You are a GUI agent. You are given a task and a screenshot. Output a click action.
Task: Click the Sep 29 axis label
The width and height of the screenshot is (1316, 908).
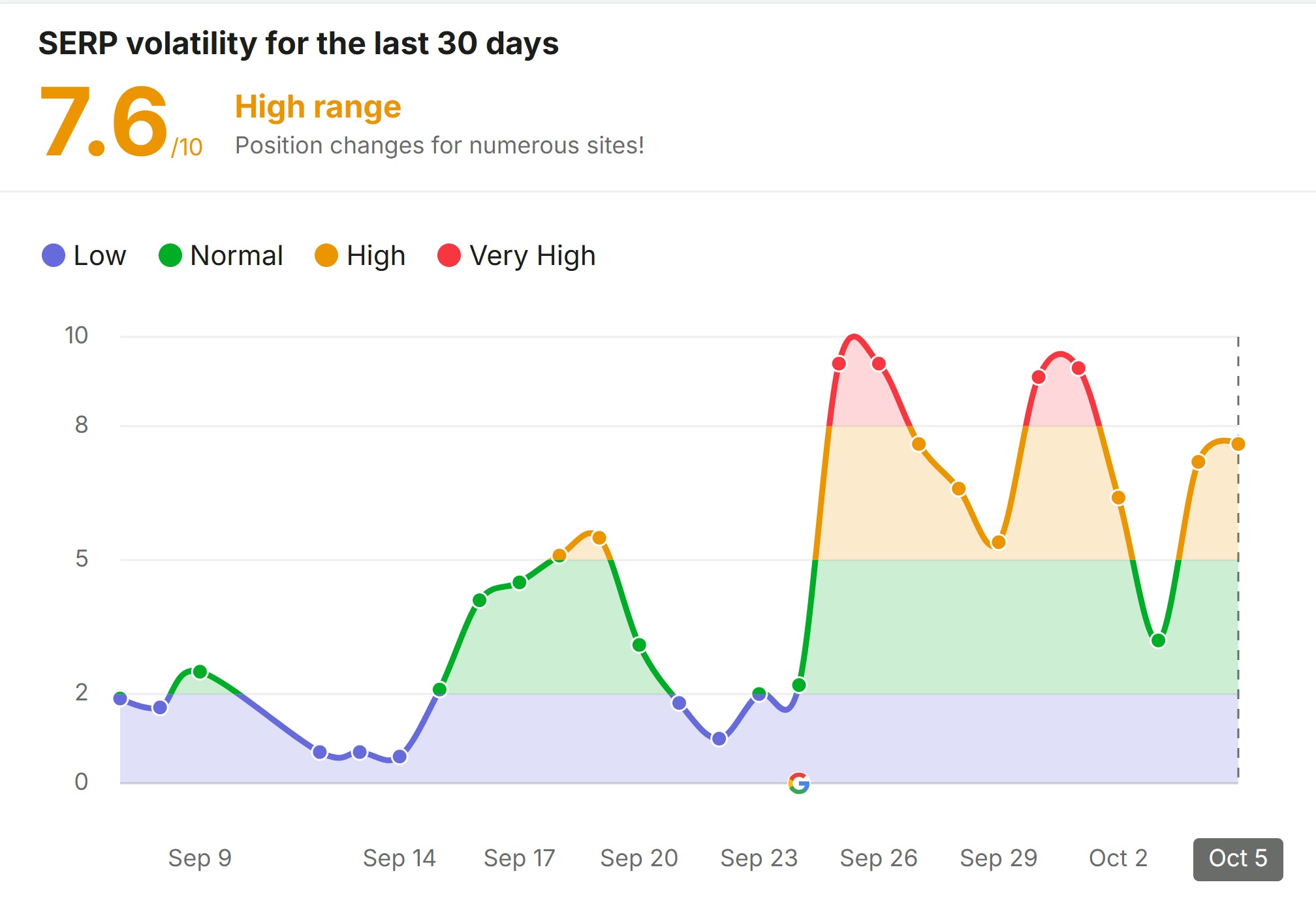click(x=999, y=858)
